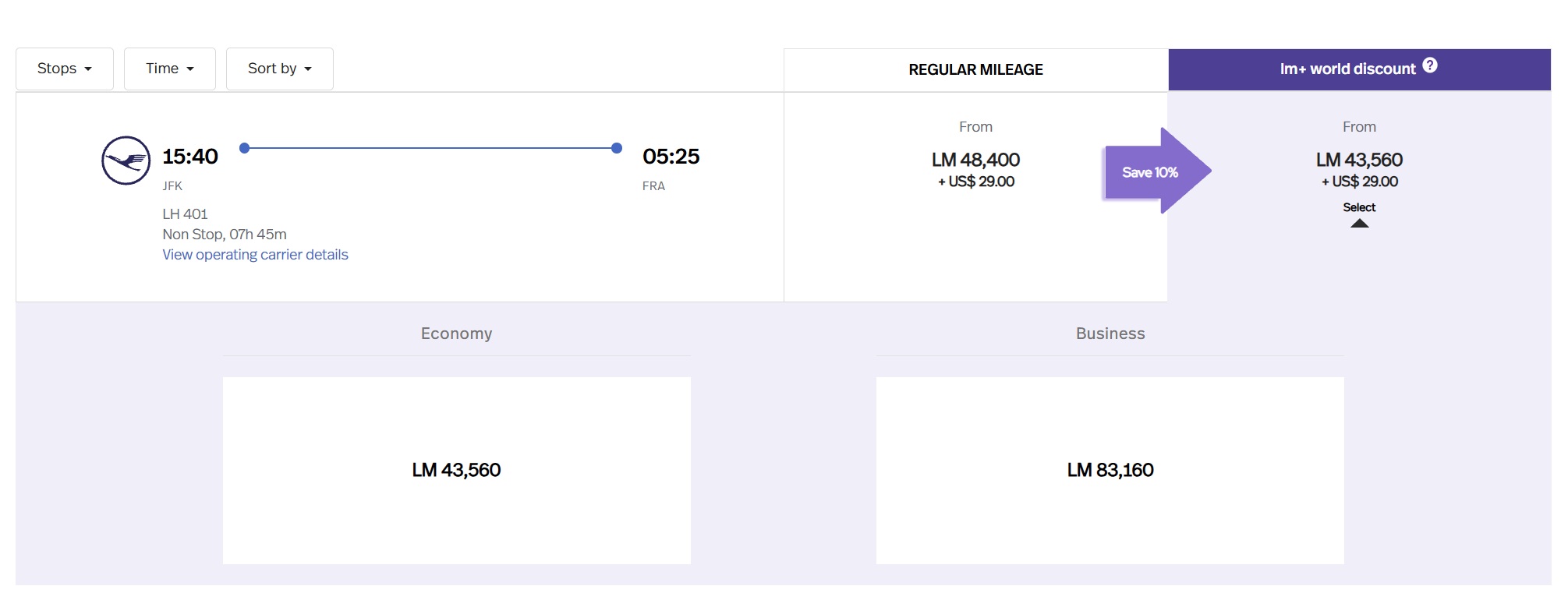Screen dimensions: 1568x593
Task: Open the Time filter dropdown
Action: [170, 69]
